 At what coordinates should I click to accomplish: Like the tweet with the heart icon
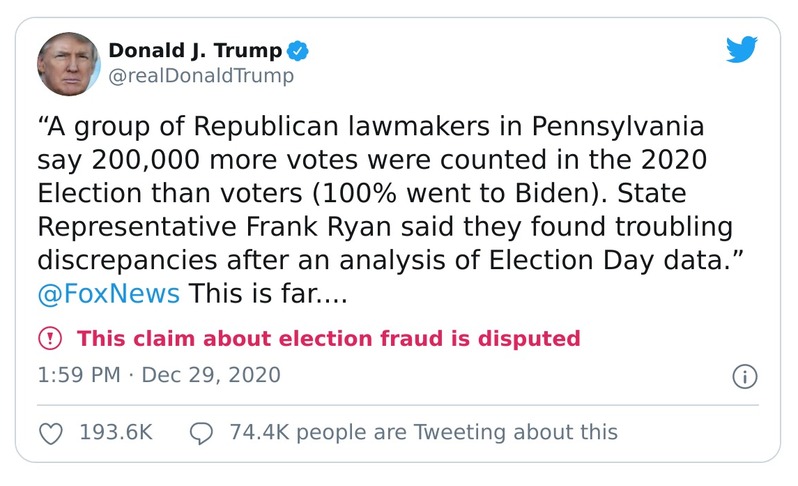52,432
